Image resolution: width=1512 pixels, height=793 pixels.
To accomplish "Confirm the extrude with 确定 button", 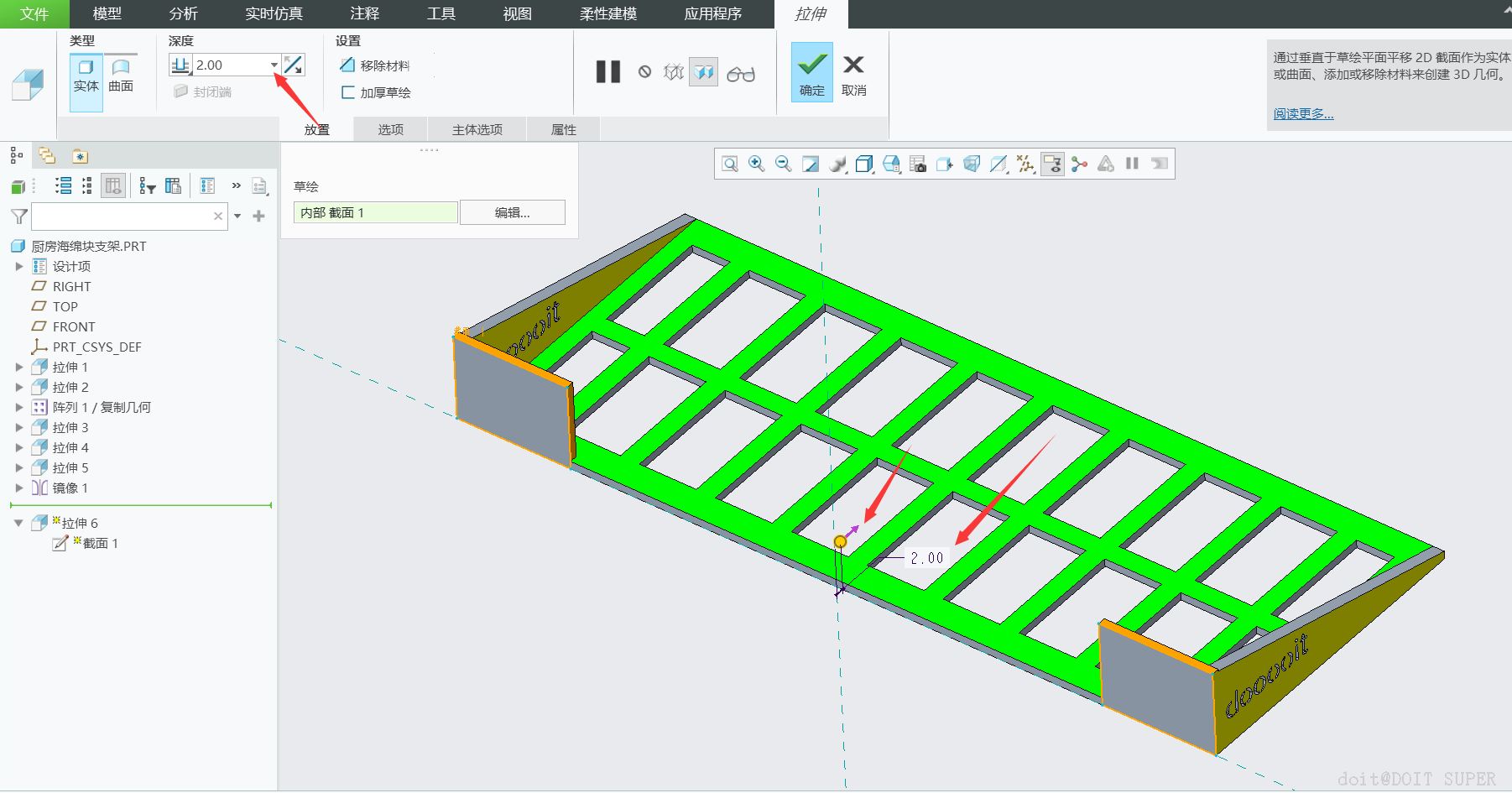I will (x=811, y=73).
